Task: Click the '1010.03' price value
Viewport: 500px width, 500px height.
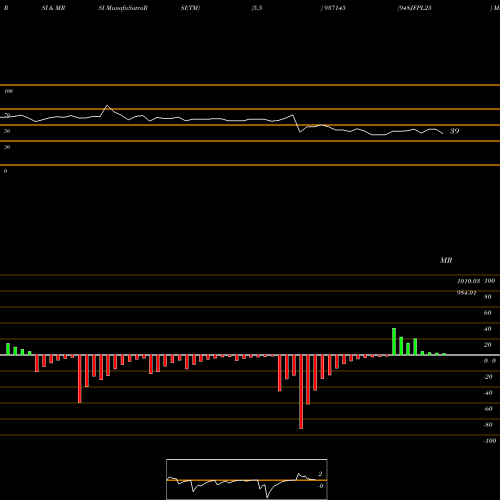Action: click(x=468, y=281)
